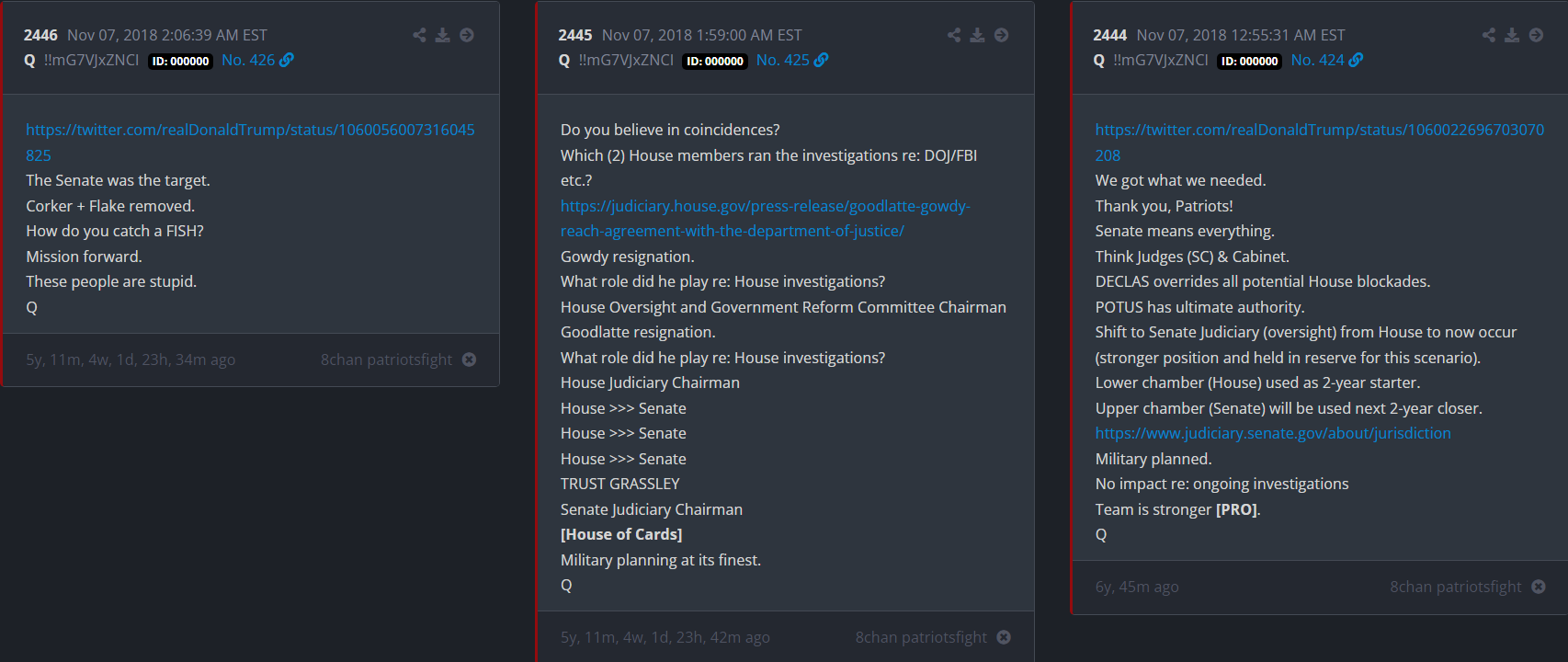Click tripcode !!mG7VJxZNCI in post 2446
Screen dimensions: 1568x662
[x=91, y=60]
